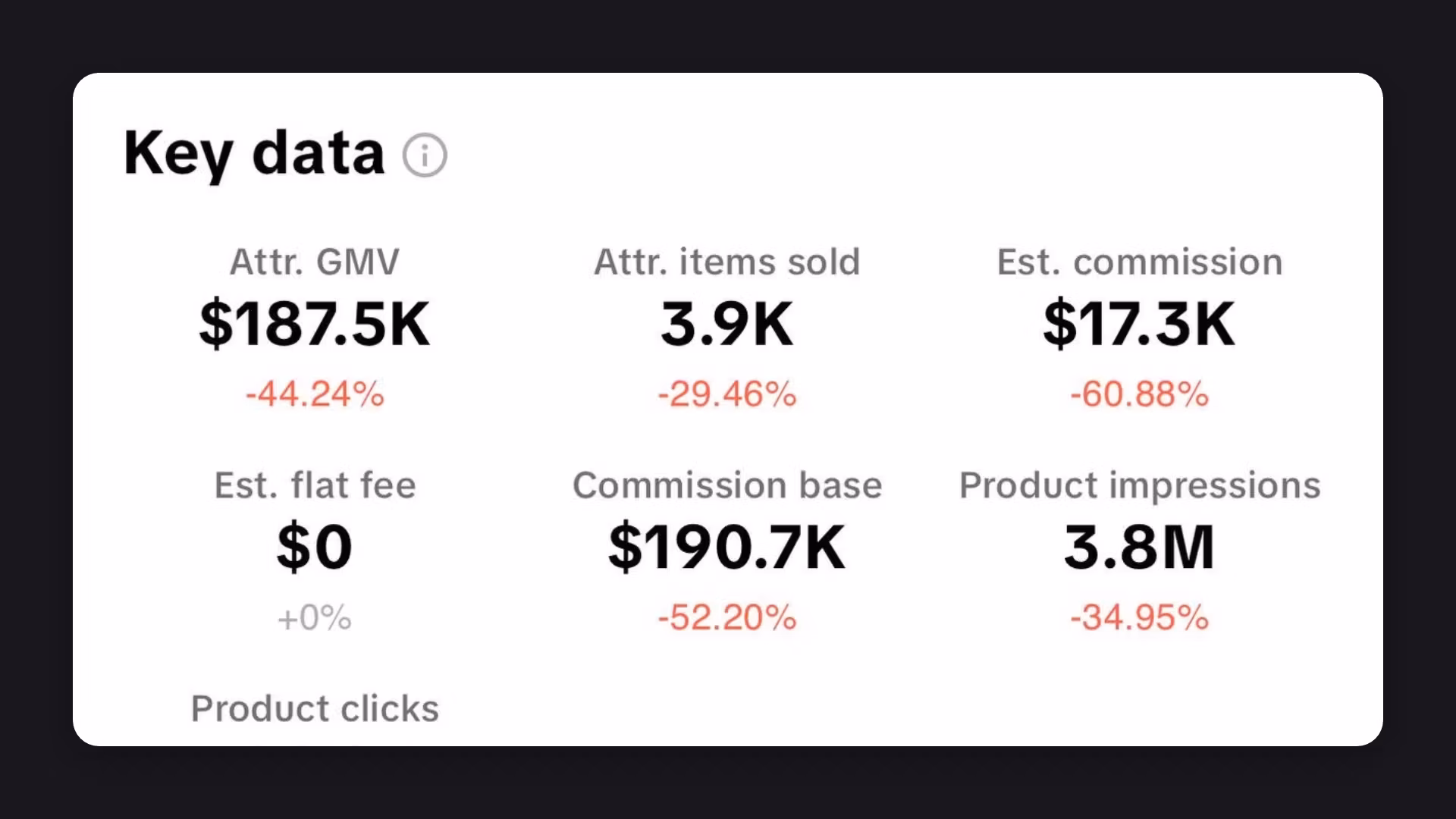Screen dimensions: 1456x819
Task: Click the 3.8M impressions value
Action: [1140, 548]
